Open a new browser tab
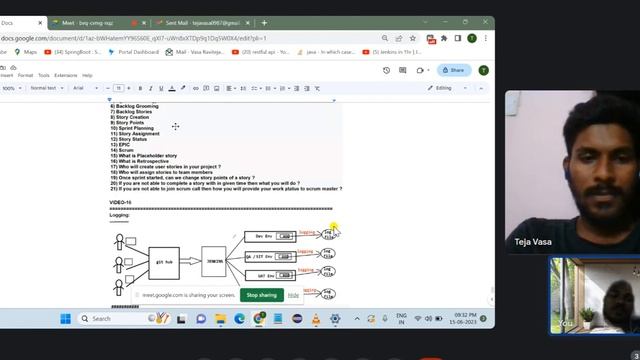Image resolution: width=640 pixels, height=360 pixels. (x=264, y=23)
